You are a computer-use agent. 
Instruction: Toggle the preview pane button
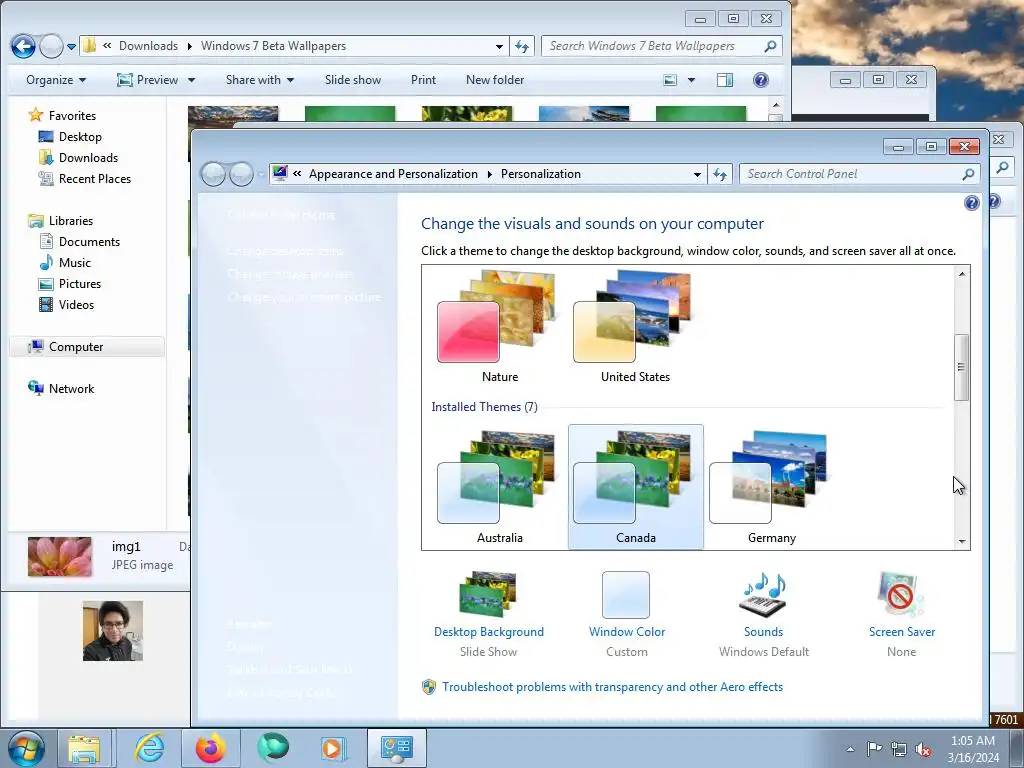tap(725, 80)
